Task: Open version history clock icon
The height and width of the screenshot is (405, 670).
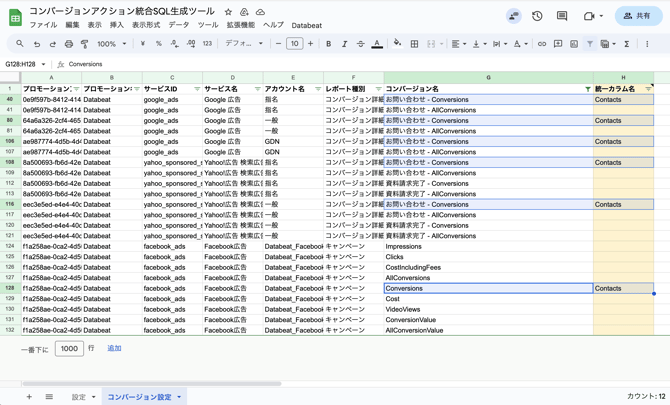Action: [537, 16]
